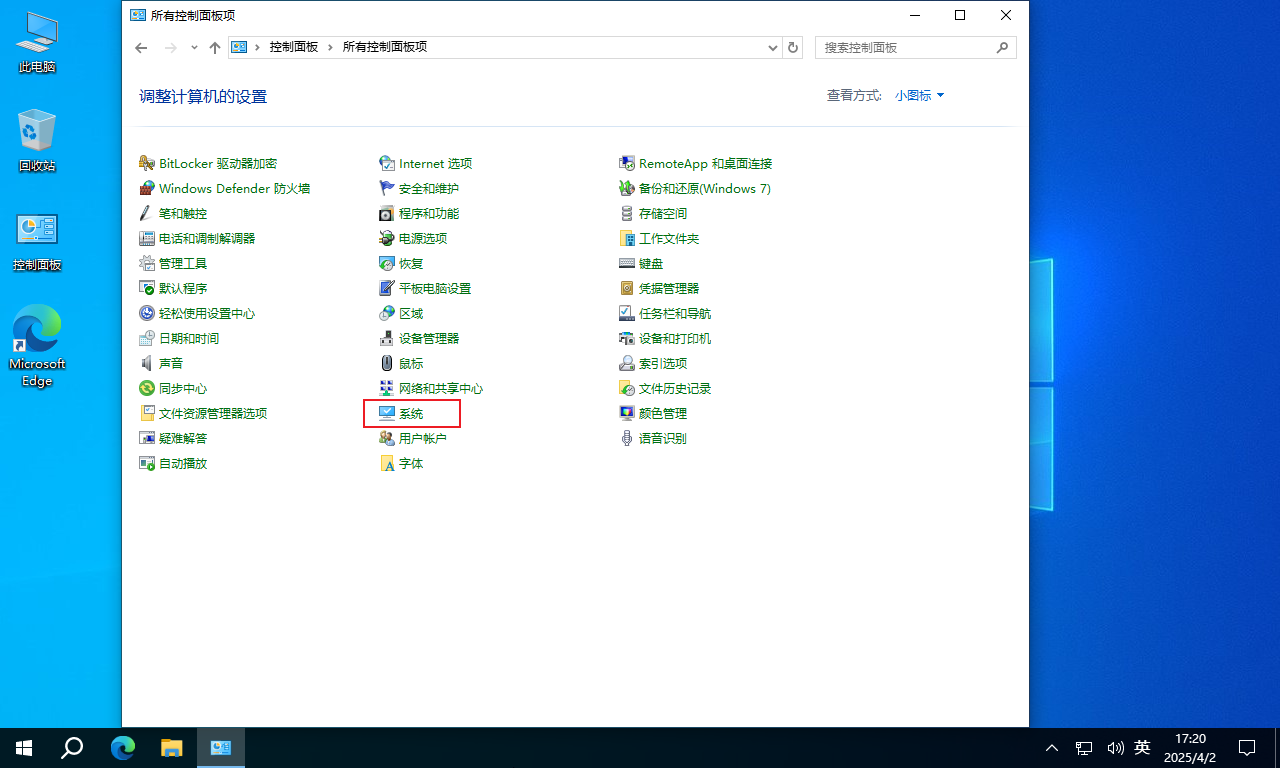Open the BitLocker 驱动器加密 icon

coord(147,163)
